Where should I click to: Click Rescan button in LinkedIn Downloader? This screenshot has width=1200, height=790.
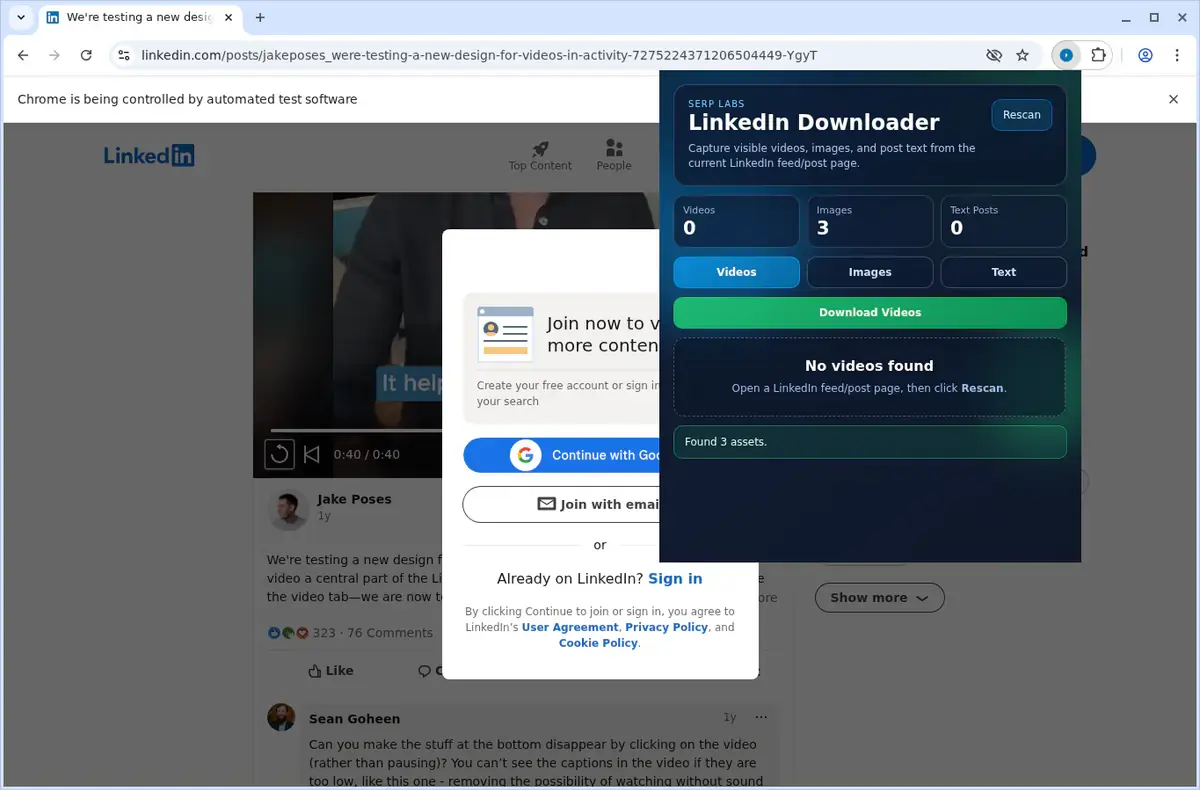(1022, 115)
